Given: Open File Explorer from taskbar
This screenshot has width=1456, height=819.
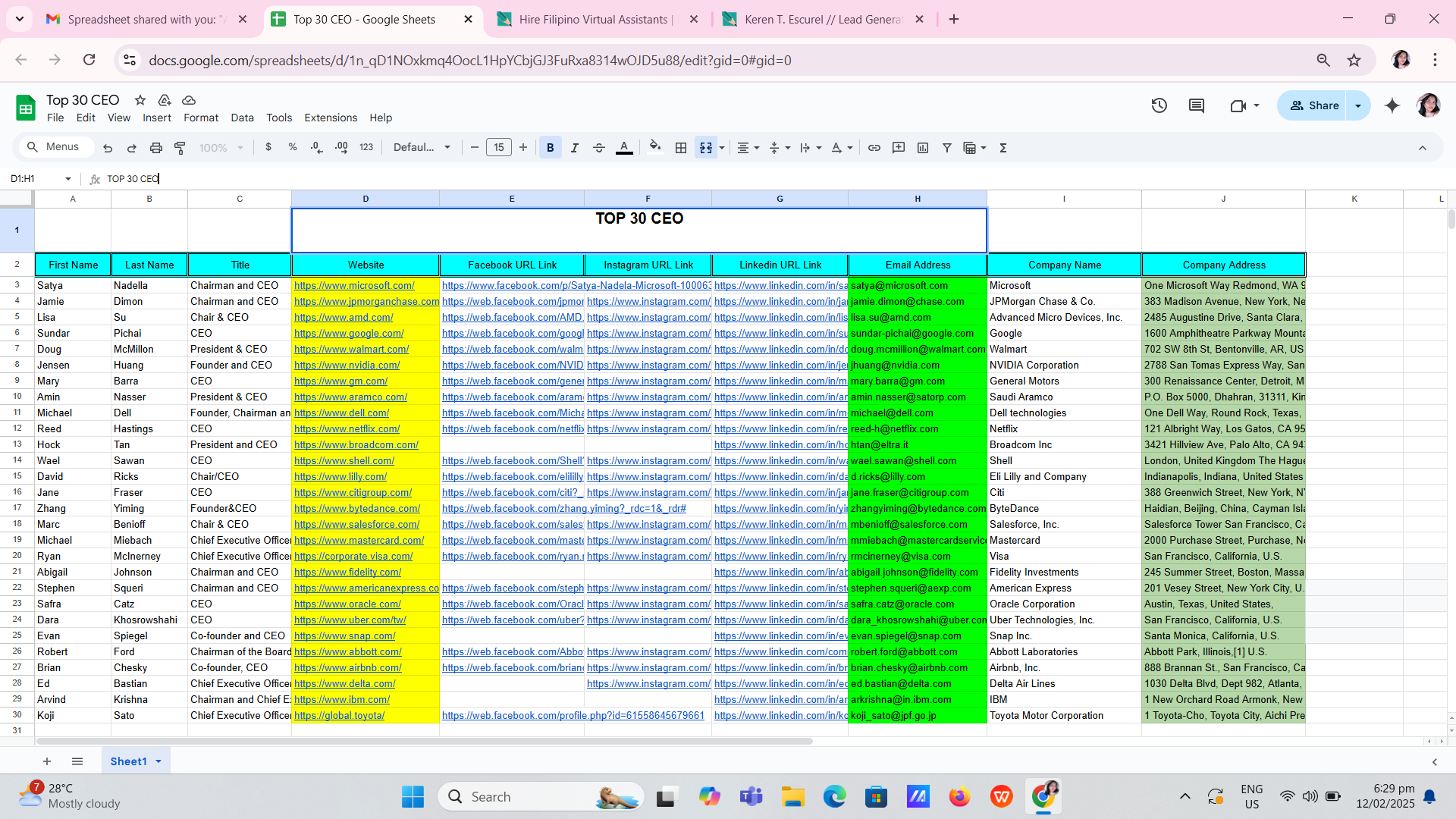Looking at the screenshot, I should (792, 797).
